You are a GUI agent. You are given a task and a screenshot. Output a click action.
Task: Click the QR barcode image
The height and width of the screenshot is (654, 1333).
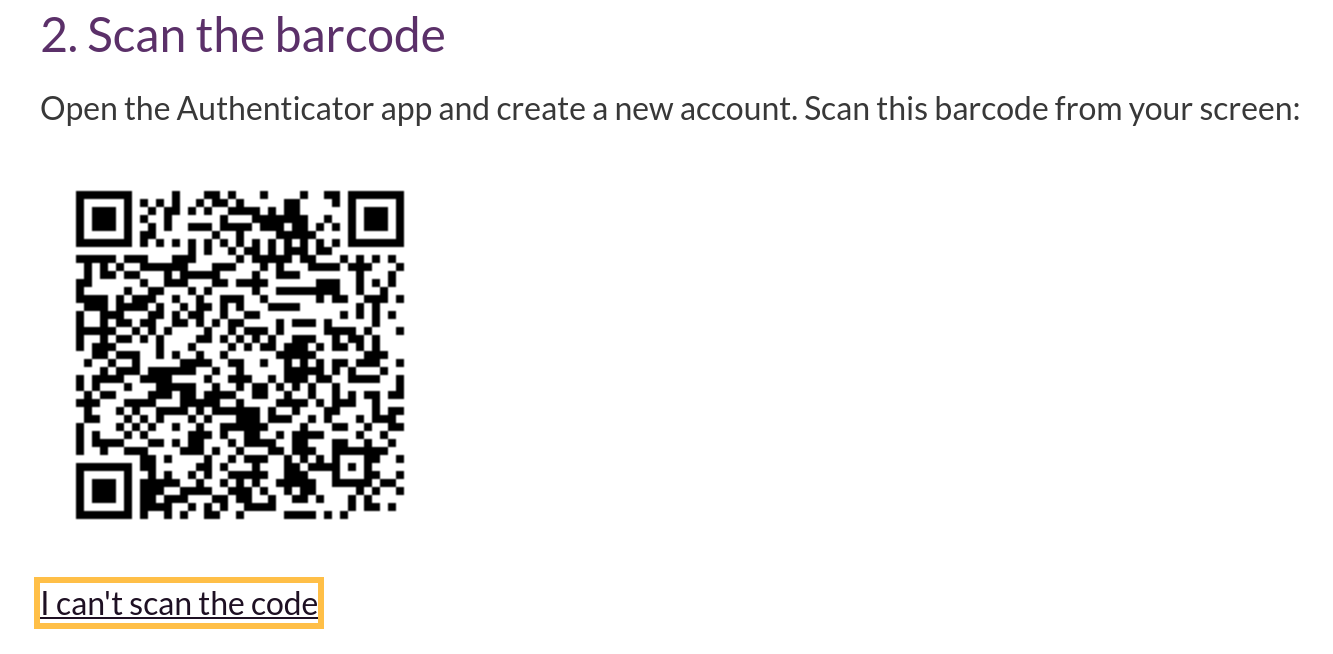coord(240,354)
